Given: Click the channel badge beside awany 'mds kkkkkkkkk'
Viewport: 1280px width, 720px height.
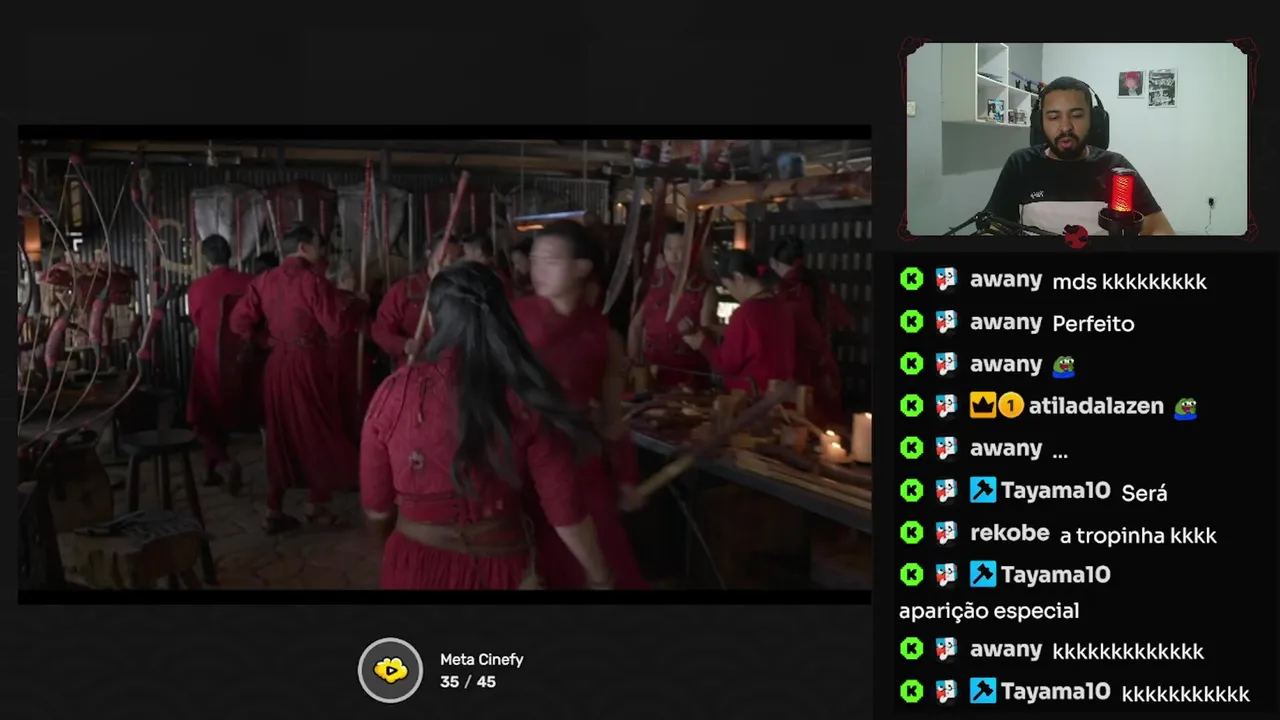Looking at the screenshot, I should pyautogui.click(x=946, y=279).
